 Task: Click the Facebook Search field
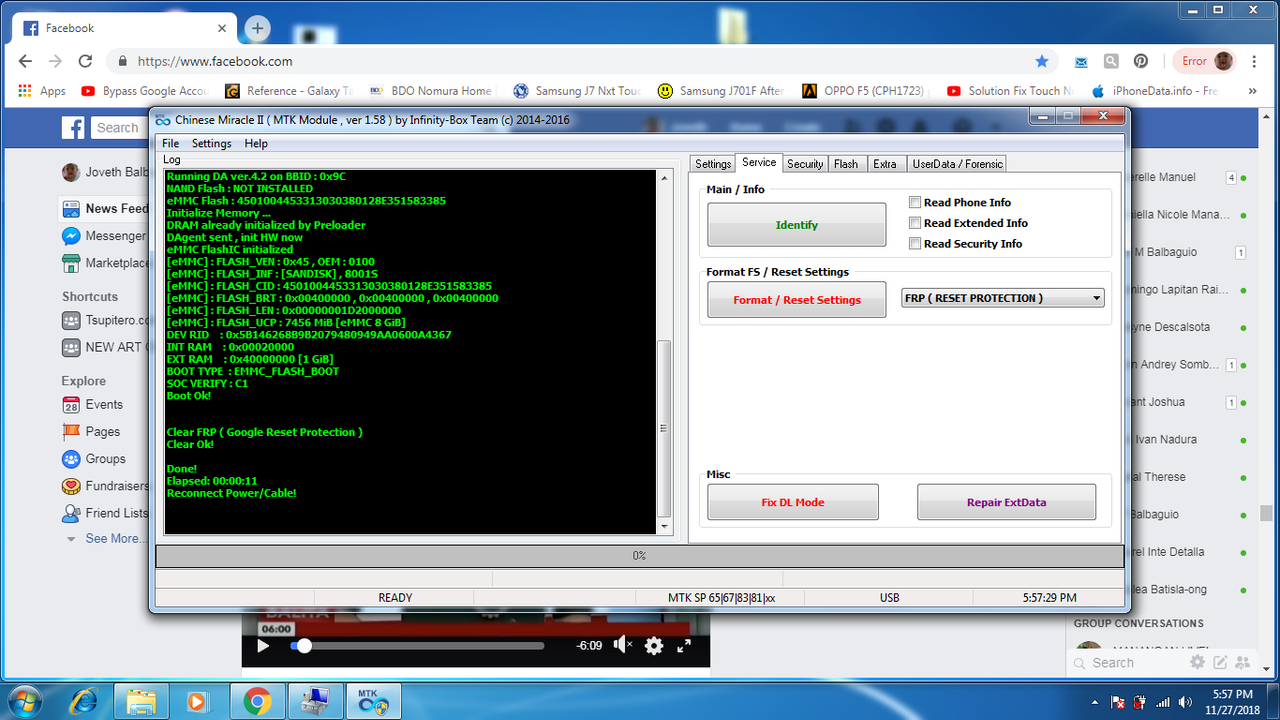[x=118, y=127]
